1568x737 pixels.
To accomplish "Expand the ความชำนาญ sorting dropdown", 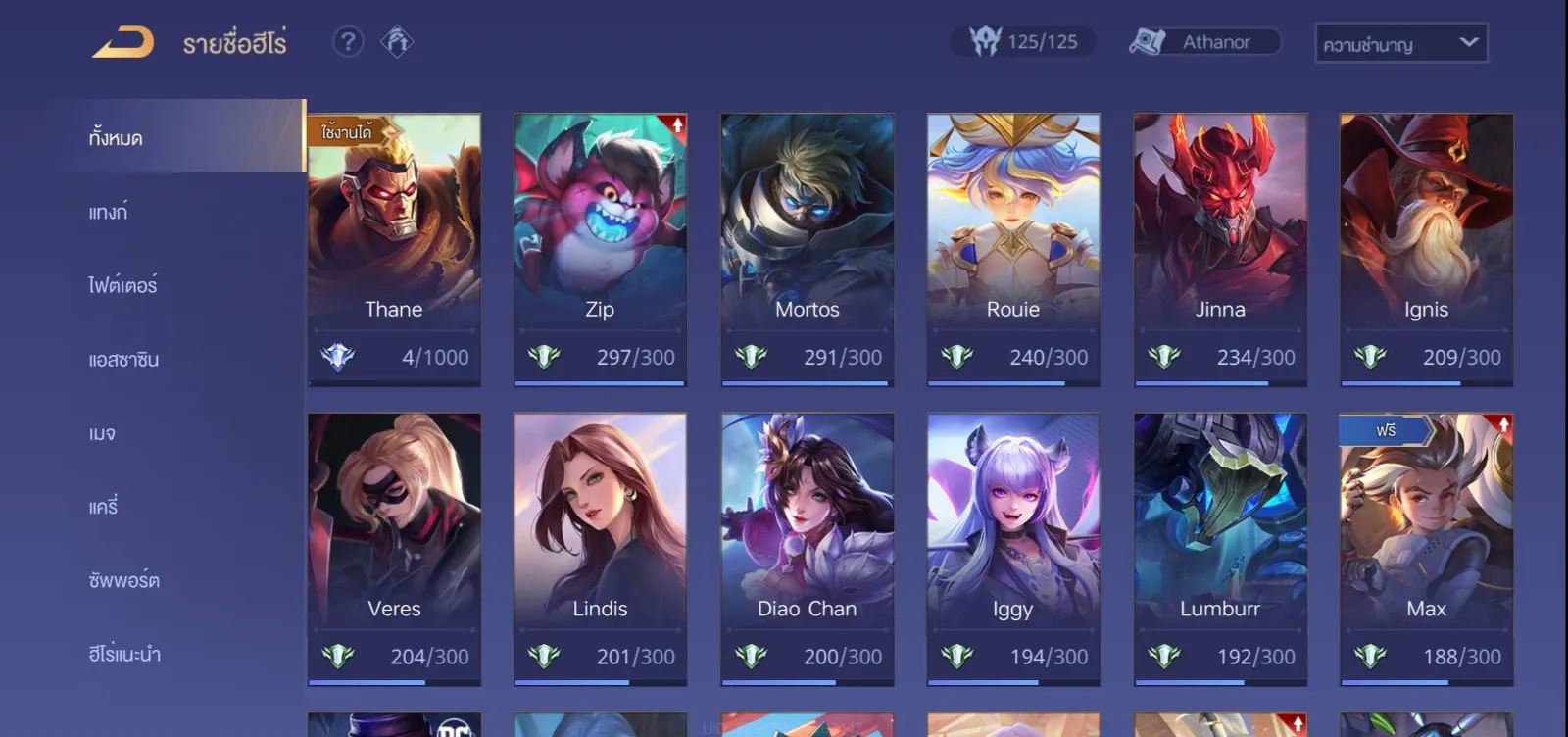I will point(1400,43).
